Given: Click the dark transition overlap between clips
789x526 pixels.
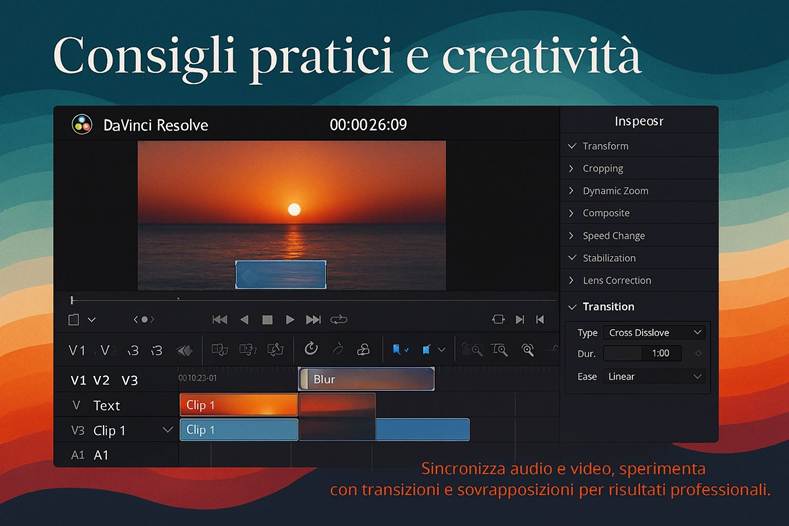Looking at the screenshot, I should pos(337,417).
